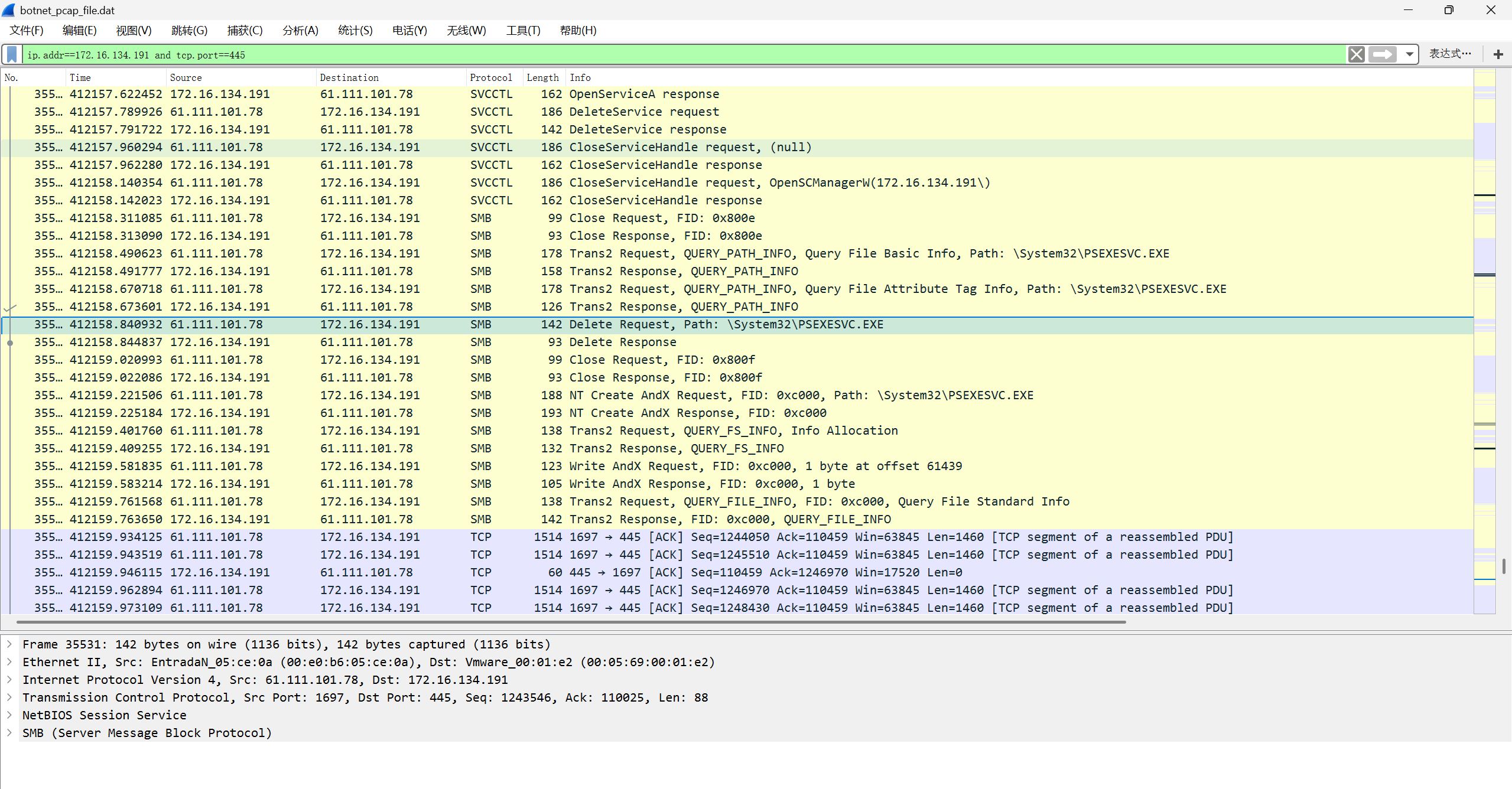This screenshot has width=1512, height=789.
Task: Apply the display filter arrow button
Action: [x=1382, y=55]
